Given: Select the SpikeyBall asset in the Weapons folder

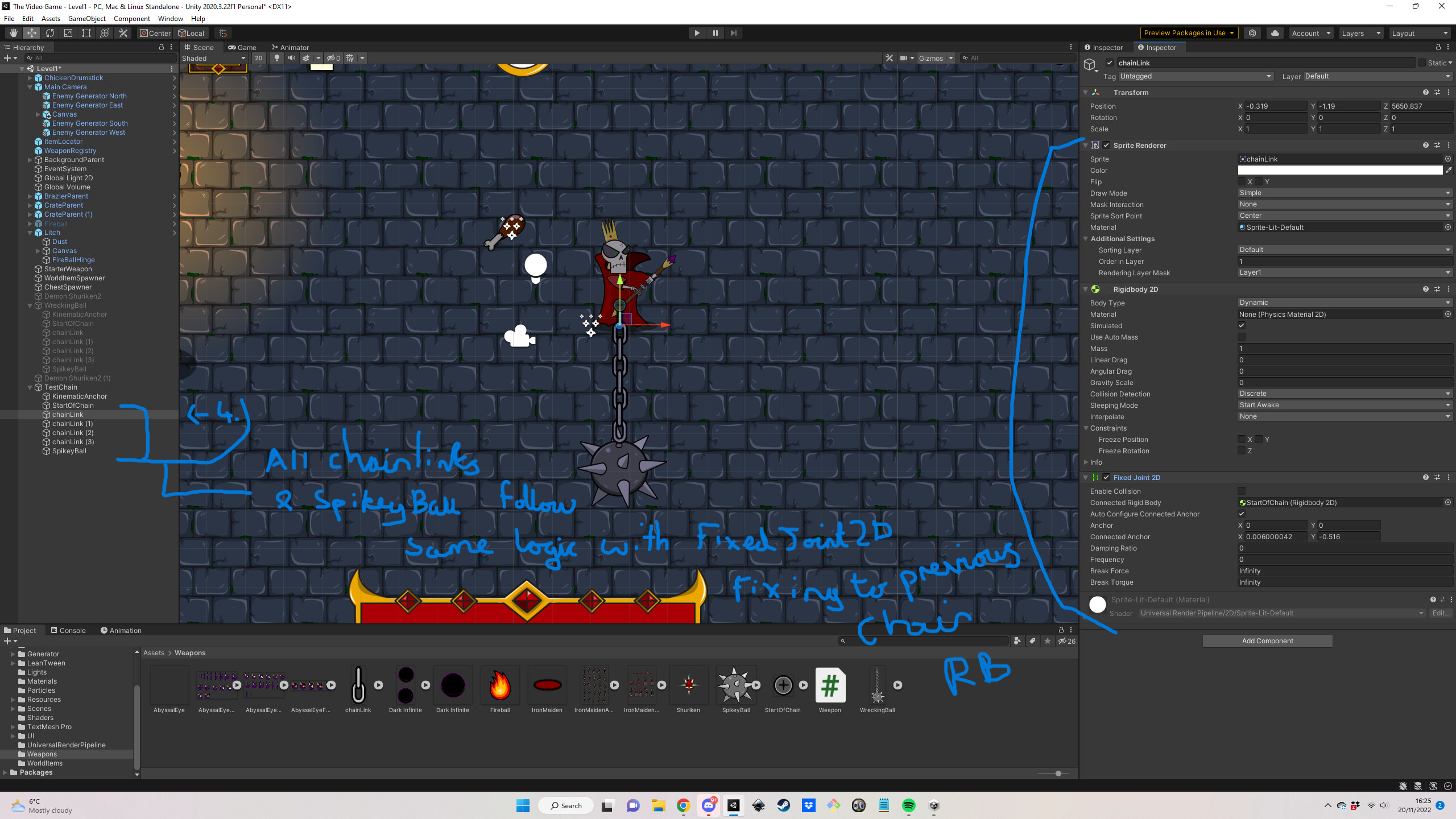Looking at the screenshot, I should (736, 685).
